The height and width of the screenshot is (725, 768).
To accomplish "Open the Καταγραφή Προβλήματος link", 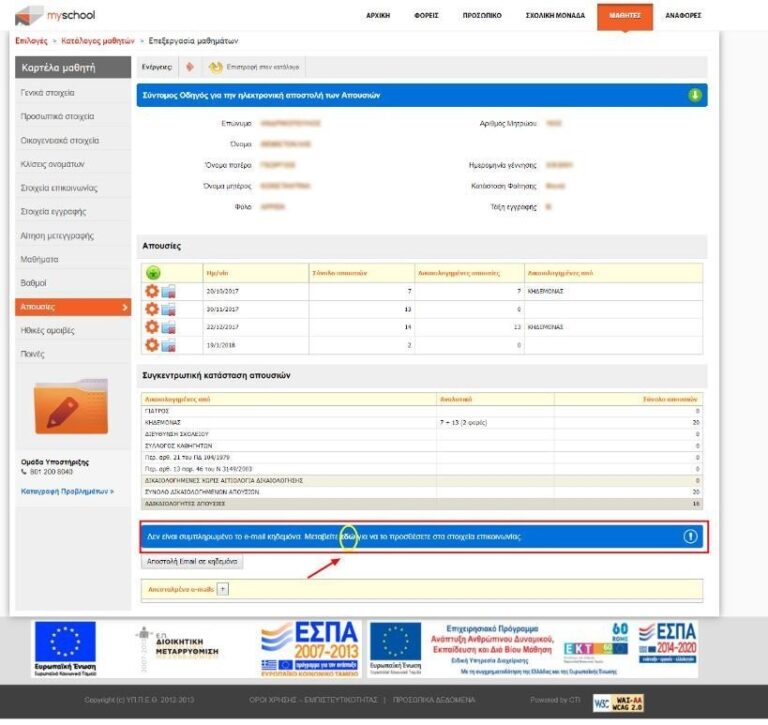I will coord(67,491).
